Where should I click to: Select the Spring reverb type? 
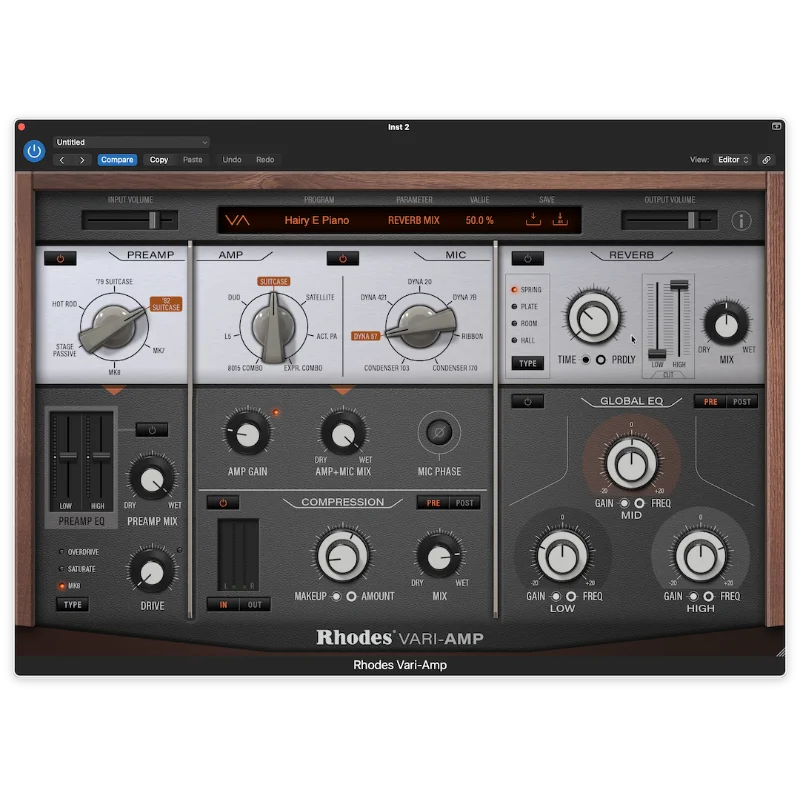pos(526,289)
